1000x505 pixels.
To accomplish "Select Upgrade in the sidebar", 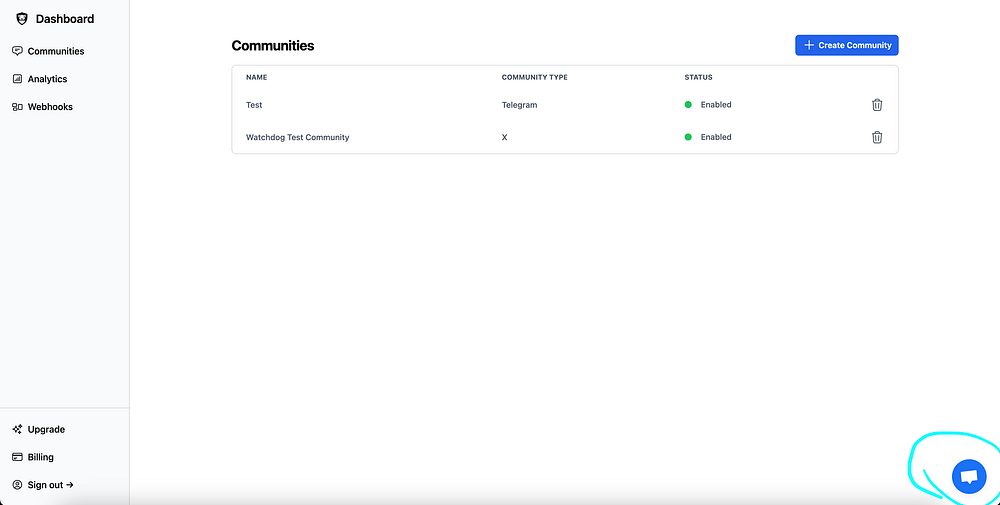I will coord(46,429).
